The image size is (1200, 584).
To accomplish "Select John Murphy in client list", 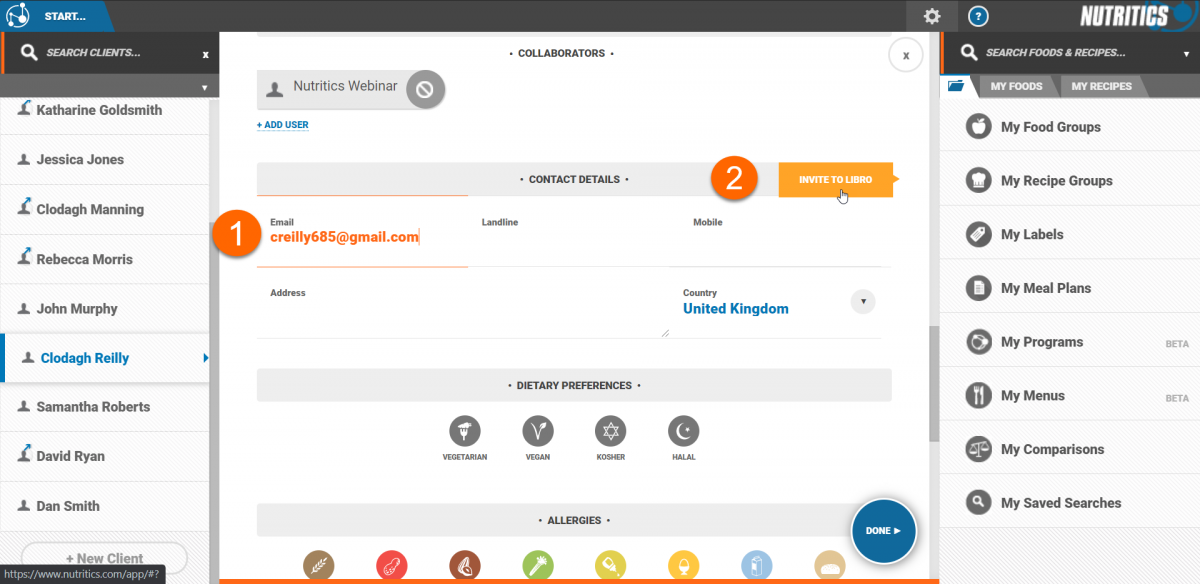I will 77,309.
